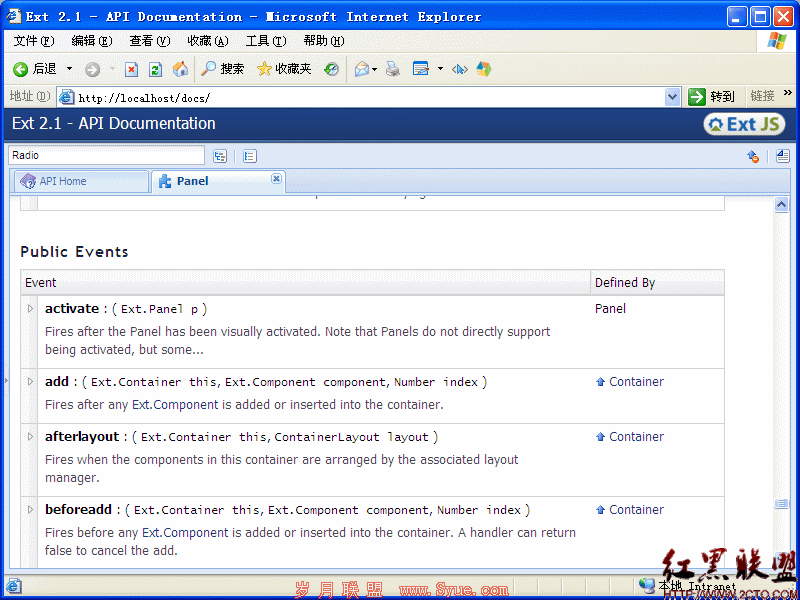Open Container link in afterlayout row
This screenshot has height=600, width=800.
(636, 437)
